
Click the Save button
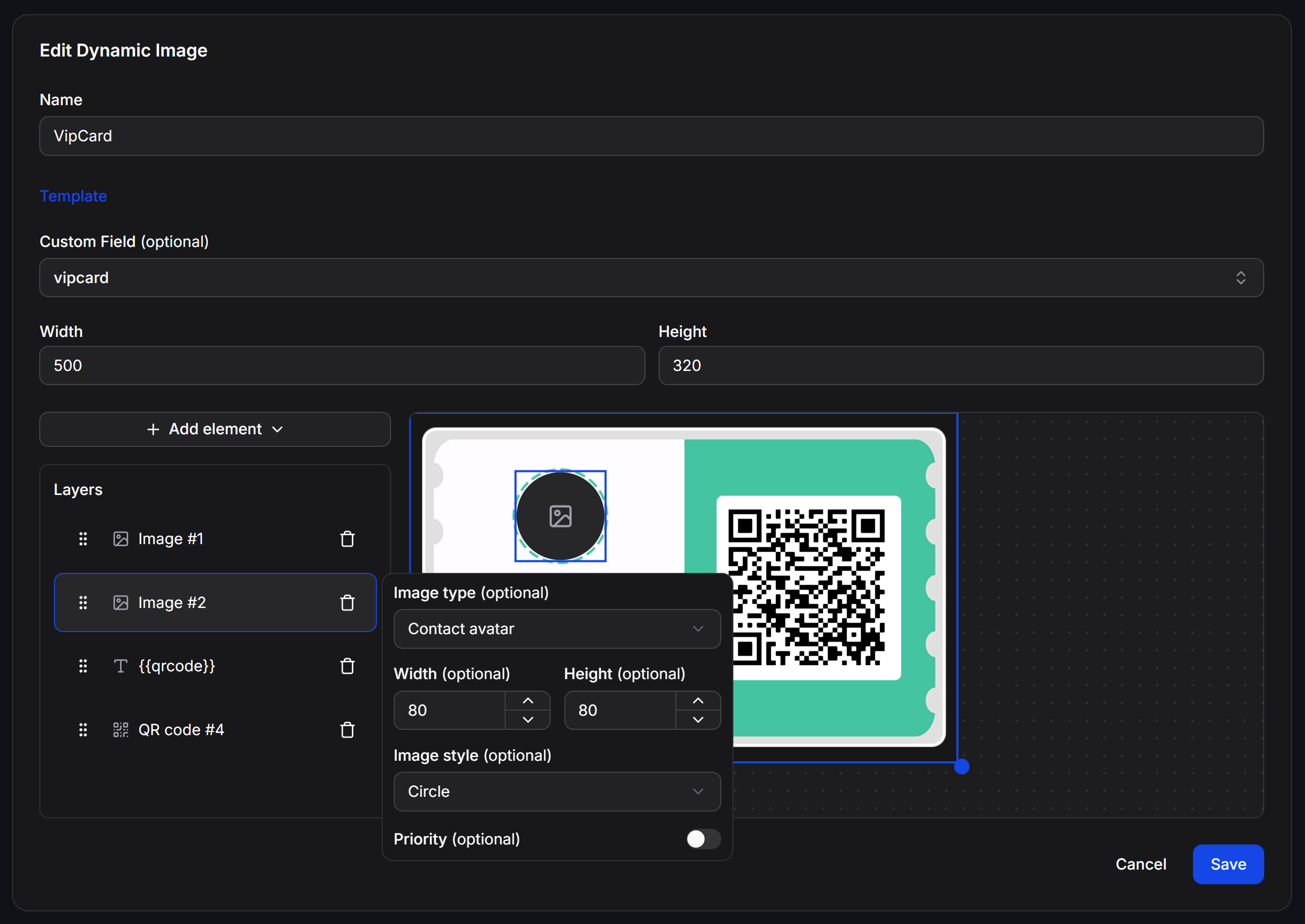click(x=1229, y=864)
